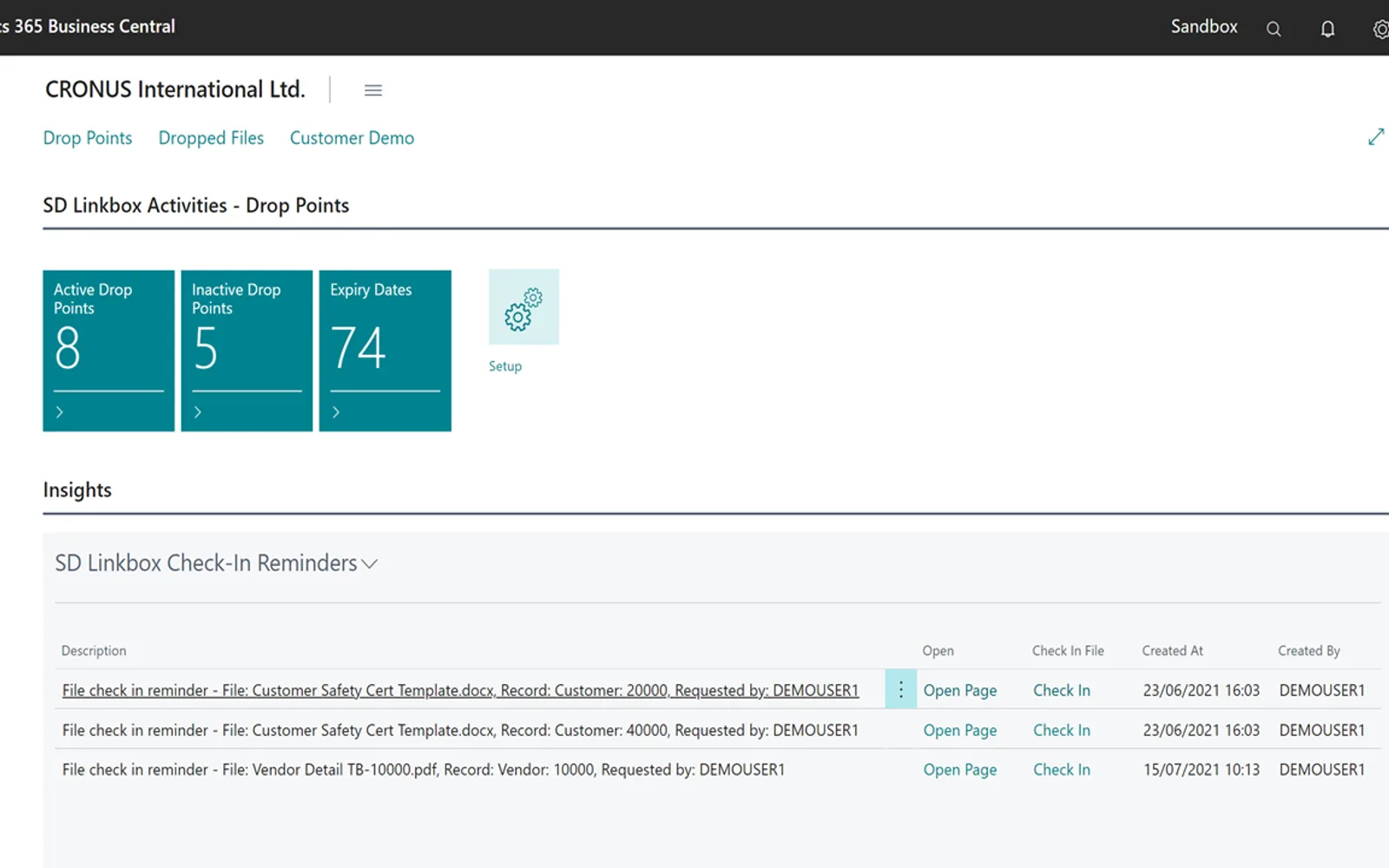Select DEMOUSER1 in the Vendor 10000 row
The height and width of the screenshot is (868, 1389).
(1322, 769)
